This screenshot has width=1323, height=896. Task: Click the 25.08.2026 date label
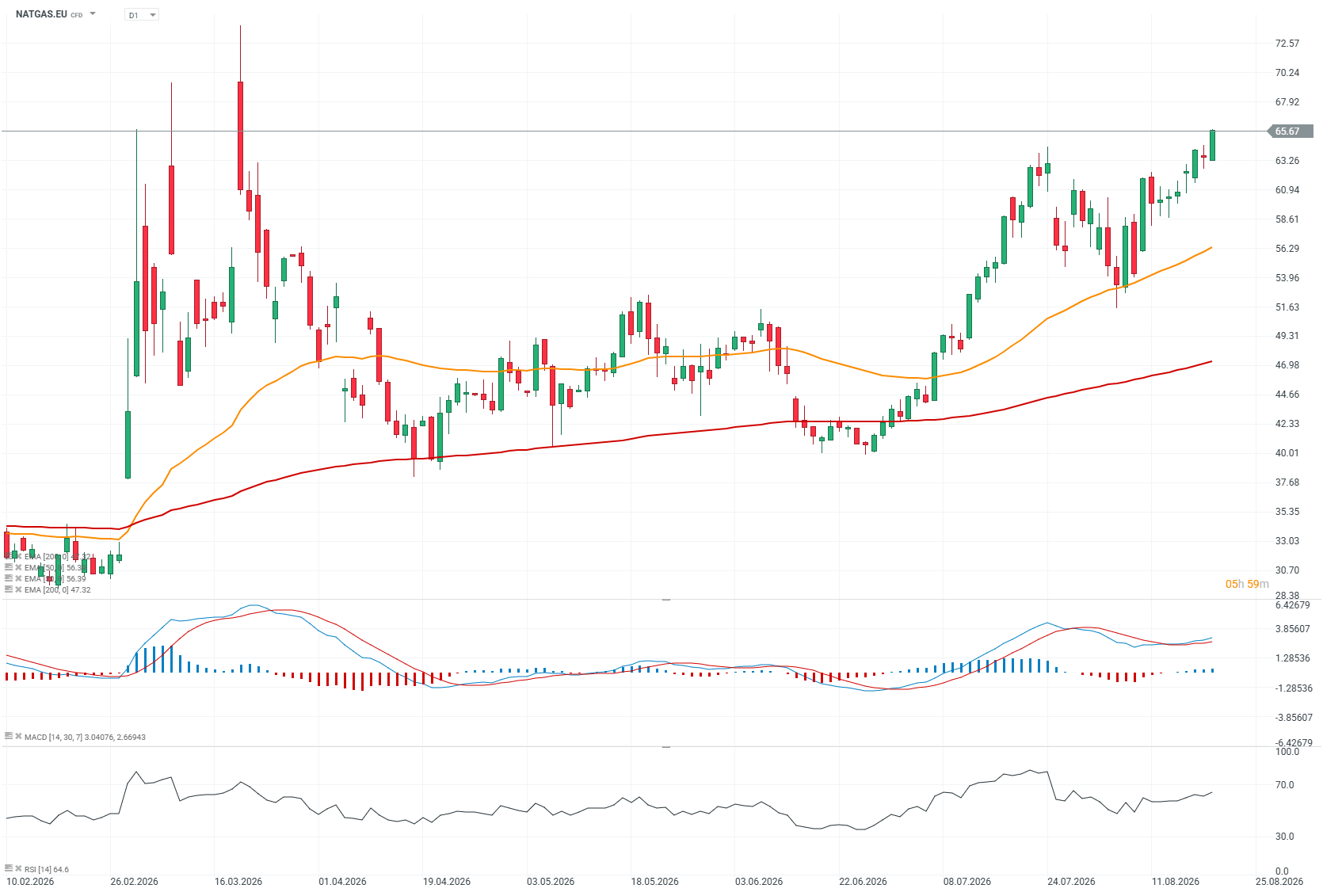pyautogui.click(x=1279, y=882)
